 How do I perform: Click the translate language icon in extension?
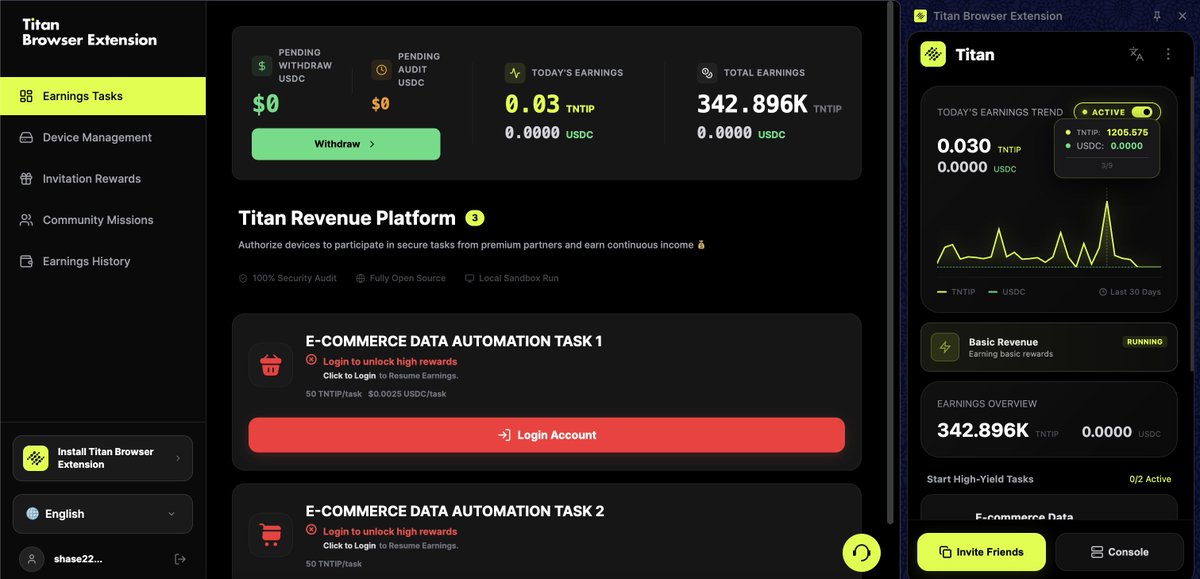coord(1136,54)
